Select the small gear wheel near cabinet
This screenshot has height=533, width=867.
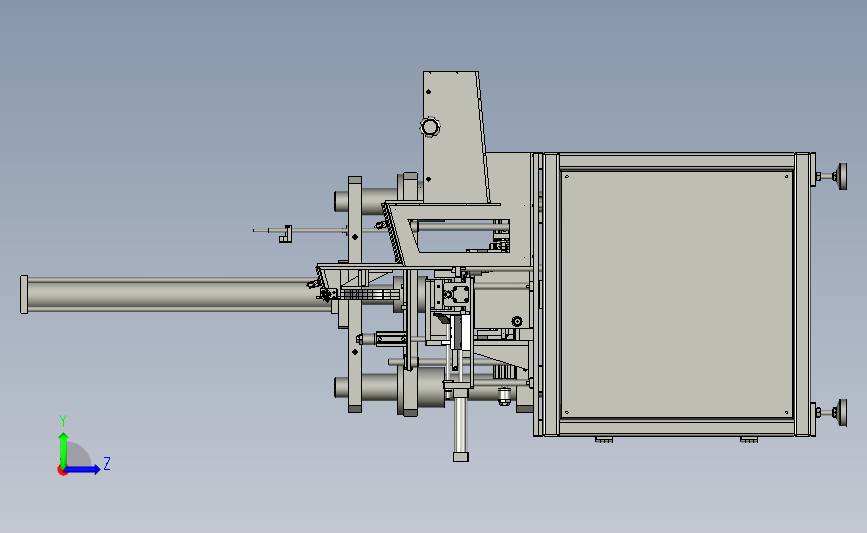click(516, 321)
